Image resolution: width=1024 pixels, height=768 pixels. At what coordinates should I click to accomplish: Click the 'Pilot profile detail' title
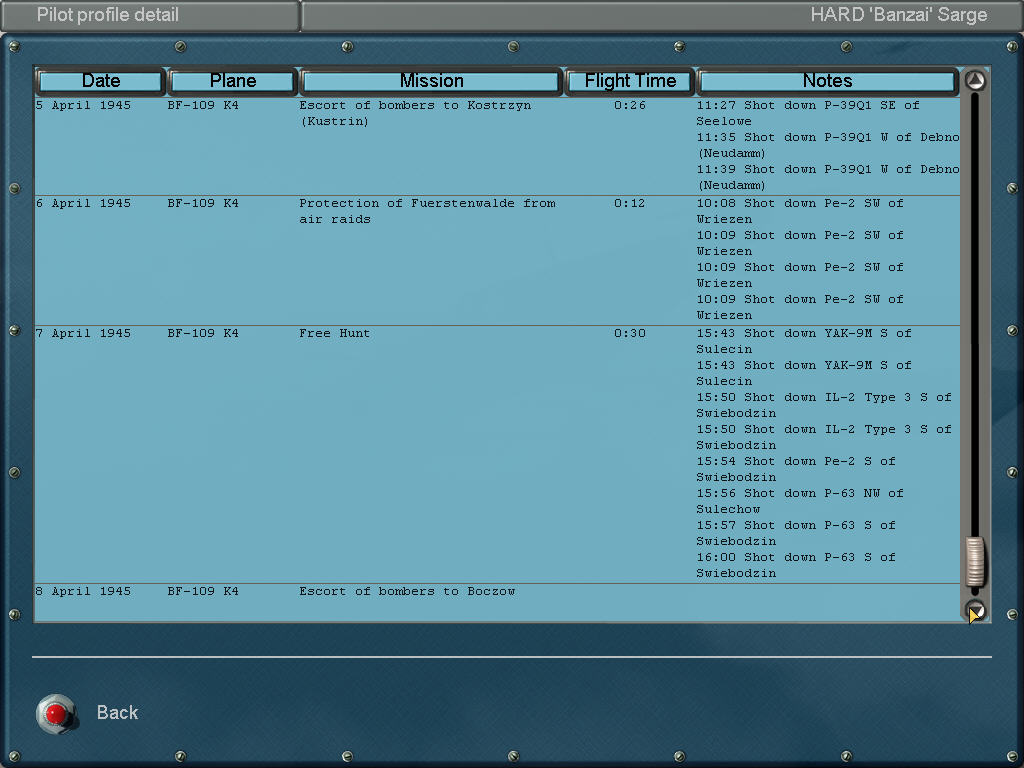(x=108, y=15)
